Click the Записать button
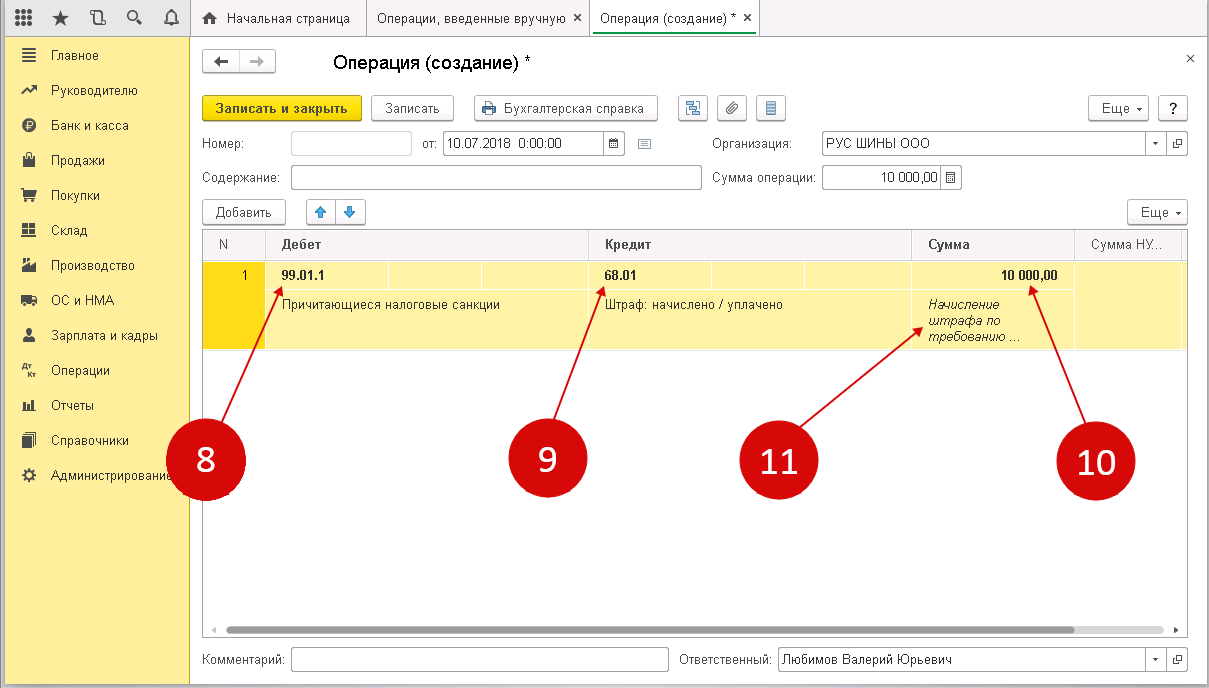The width and height of the screenshot is (1209, 688). [412, 108]
